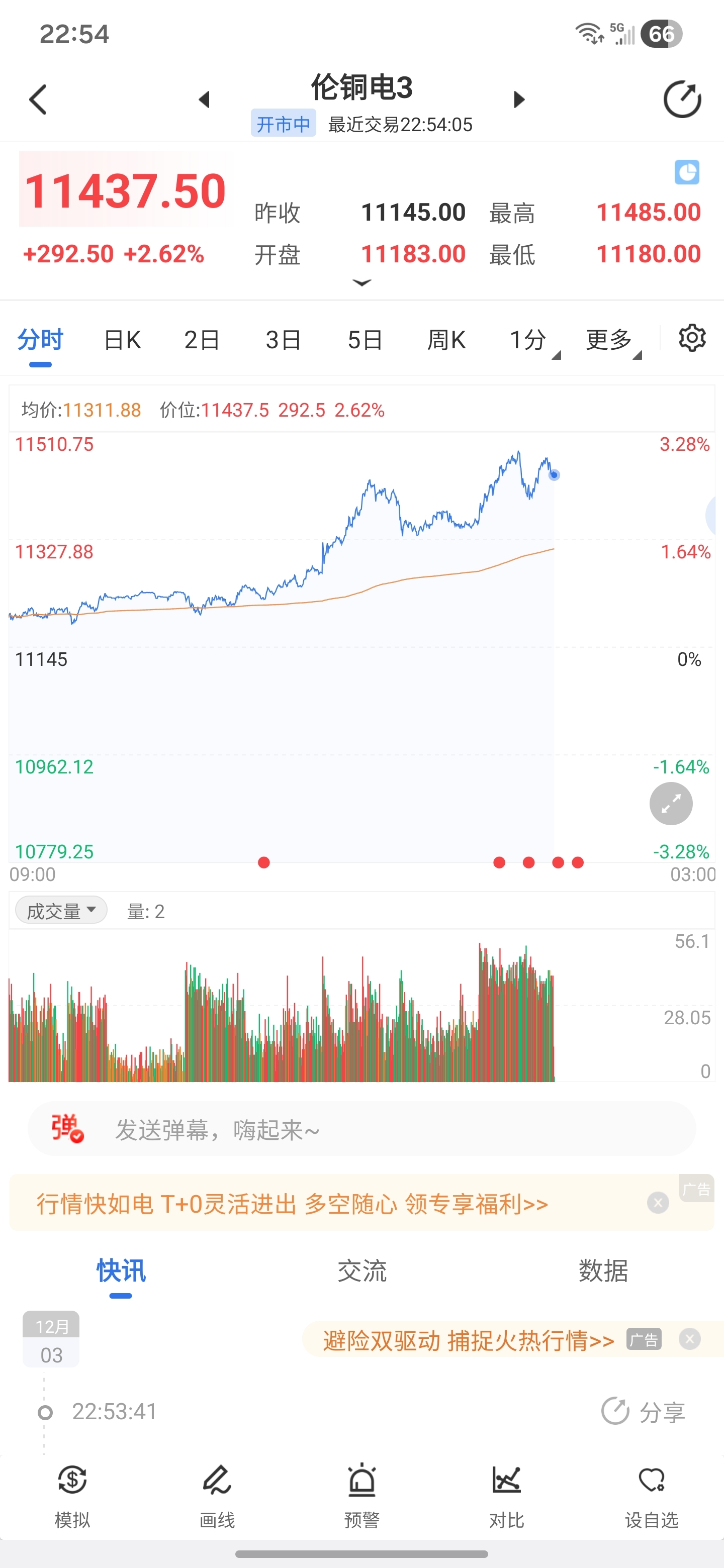Open chart settings gear icon
The height and width of the screenshot is (1568, 724).
pyautogui.click(x=692, y=338)
